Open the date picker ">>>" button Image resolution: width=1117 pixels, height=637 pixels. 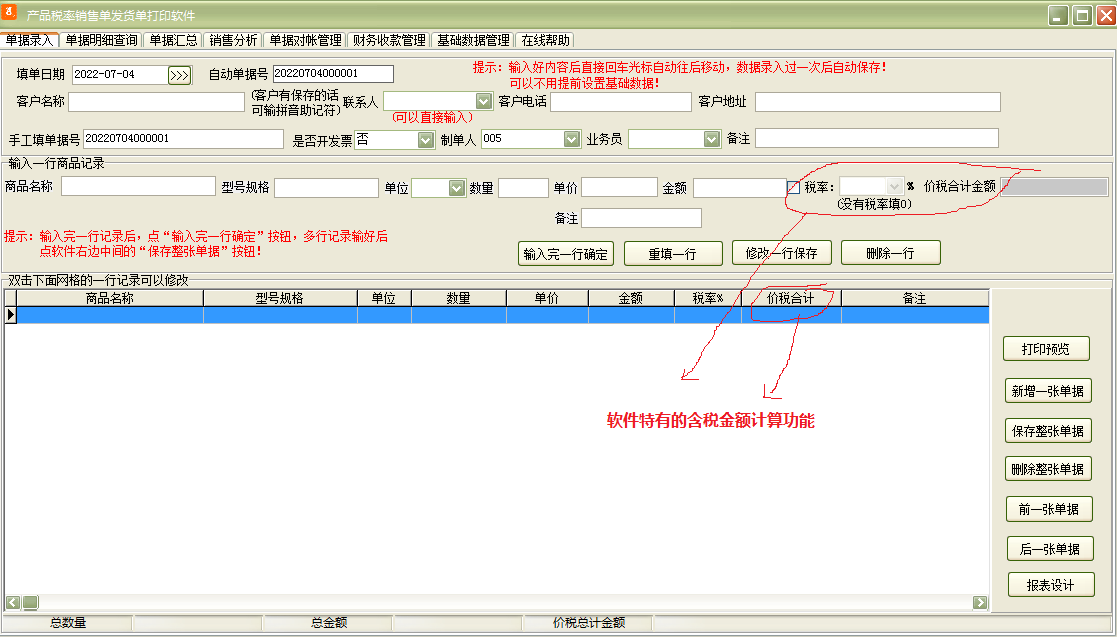pyautogui.click(x=180, y=75)
